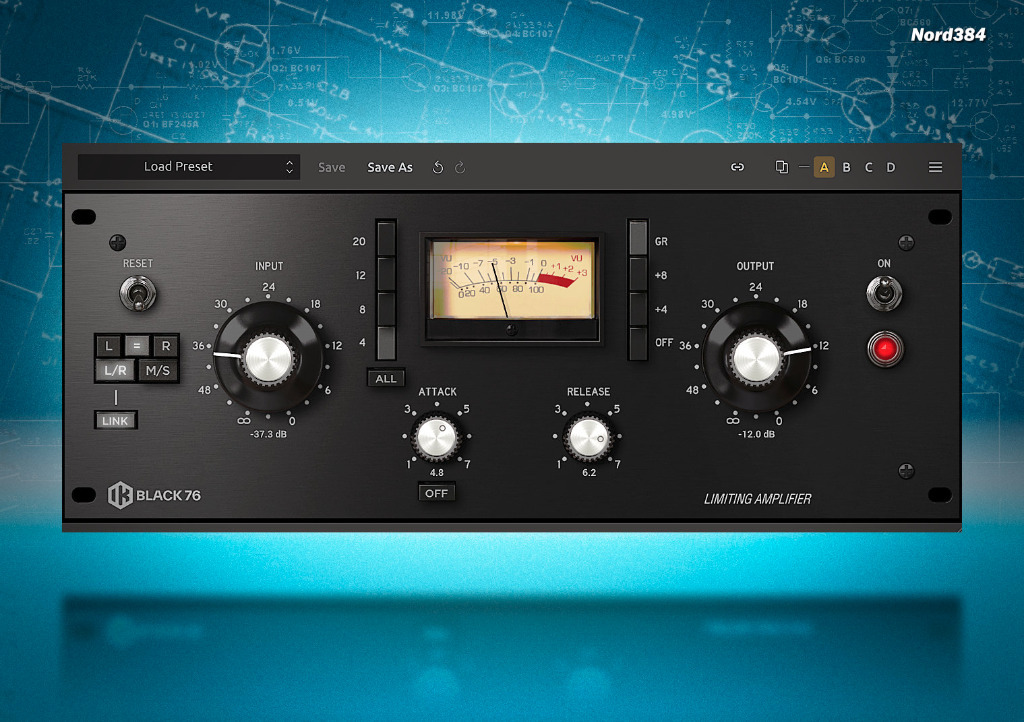The image size is (1024, 722).
Task: Set meter mode to +8
Action: [x=638, y=273]
